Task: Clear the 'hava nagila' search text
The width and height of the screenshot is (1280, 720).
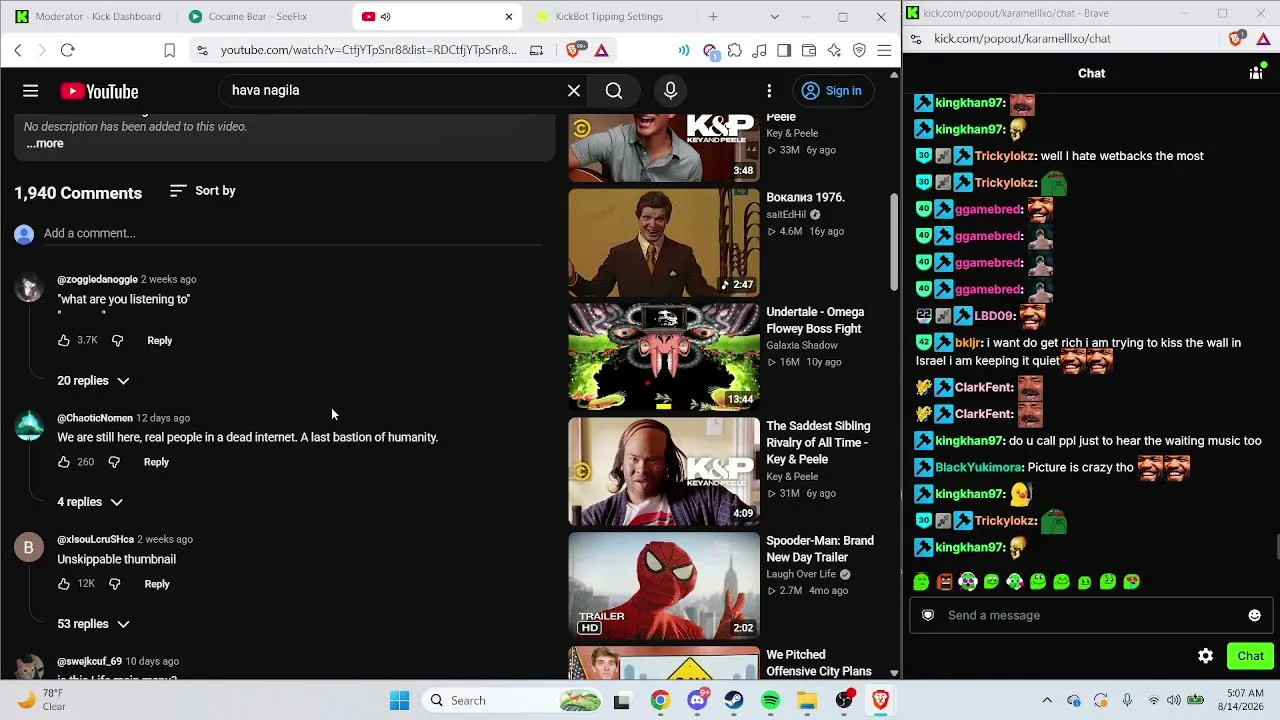Action: point(574,91)
